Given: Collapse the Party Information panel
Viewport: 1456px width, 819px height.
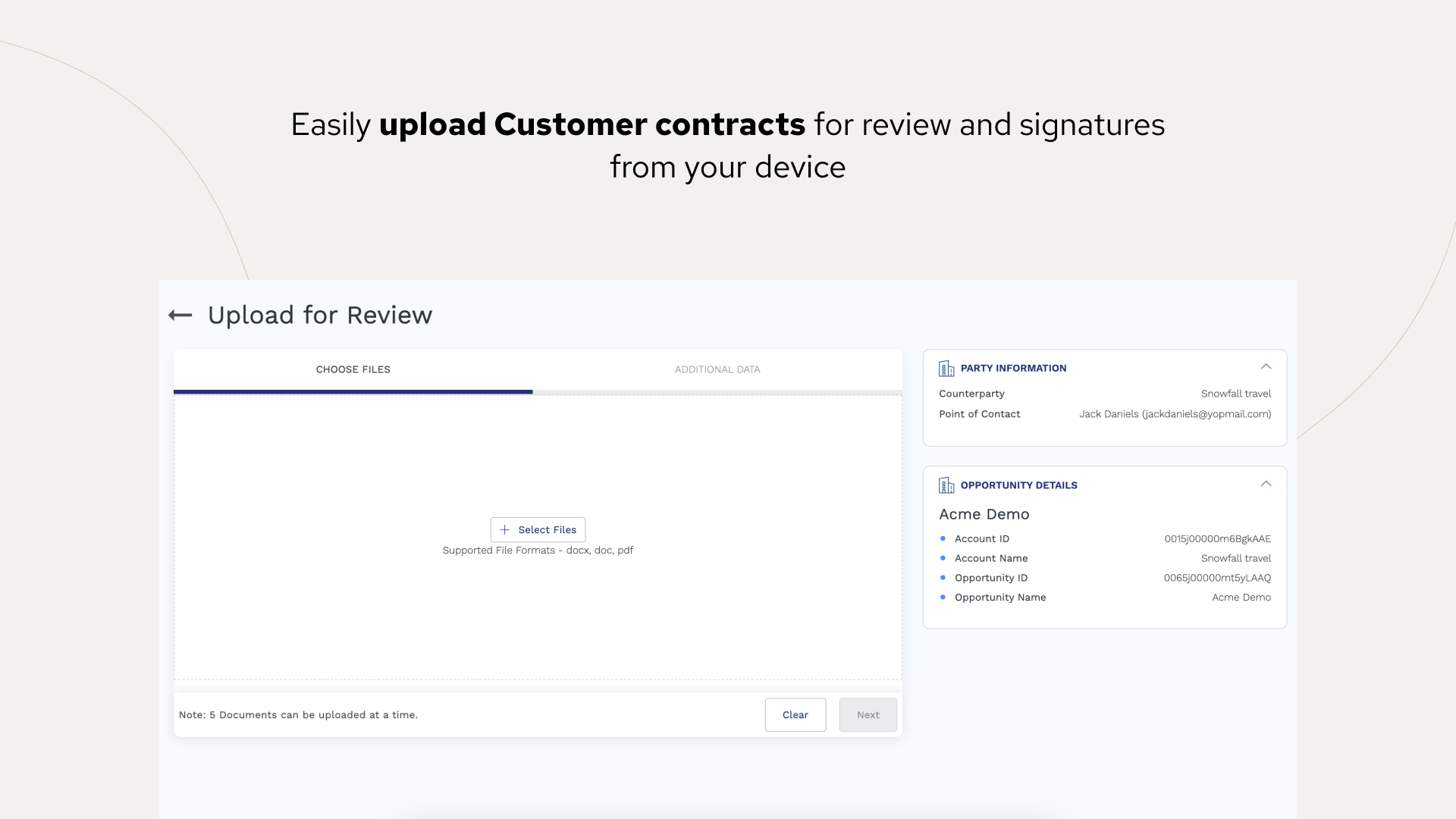Looking at the screenshot, I should pyautogui.click(x=1266, y=367).
